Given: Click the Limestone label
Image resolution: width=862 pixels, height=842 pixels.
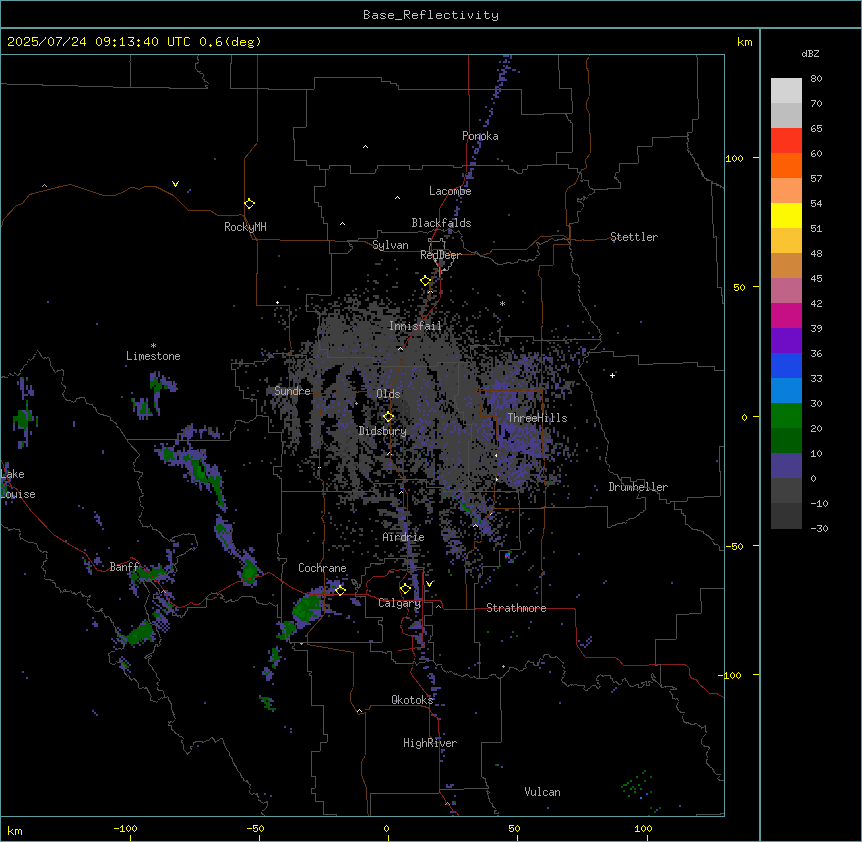Looking at the screenshot, I should (x=153, y=356).
